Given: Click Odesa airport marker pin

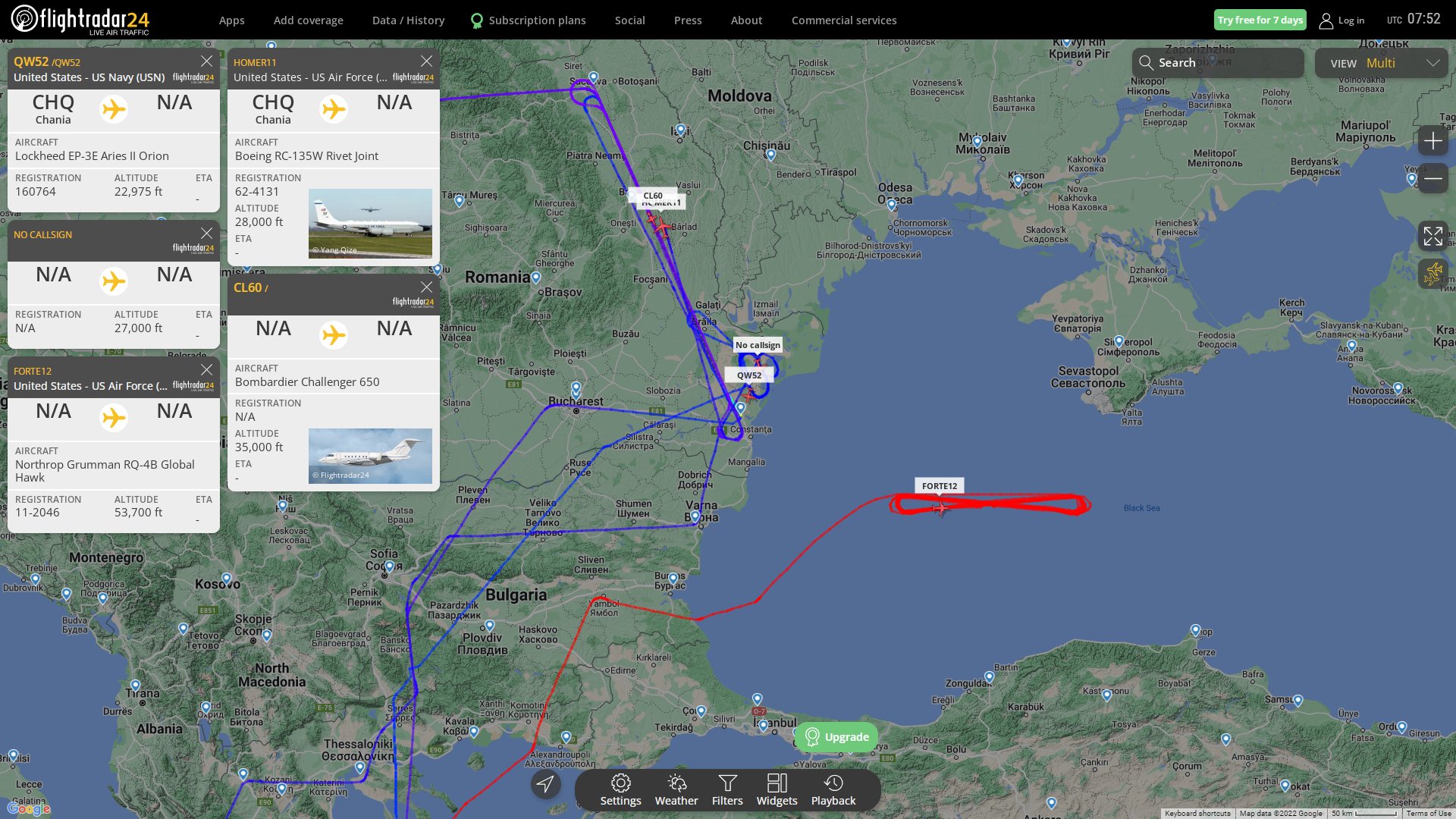Looking at the screenshot, I should pos(892,204).
